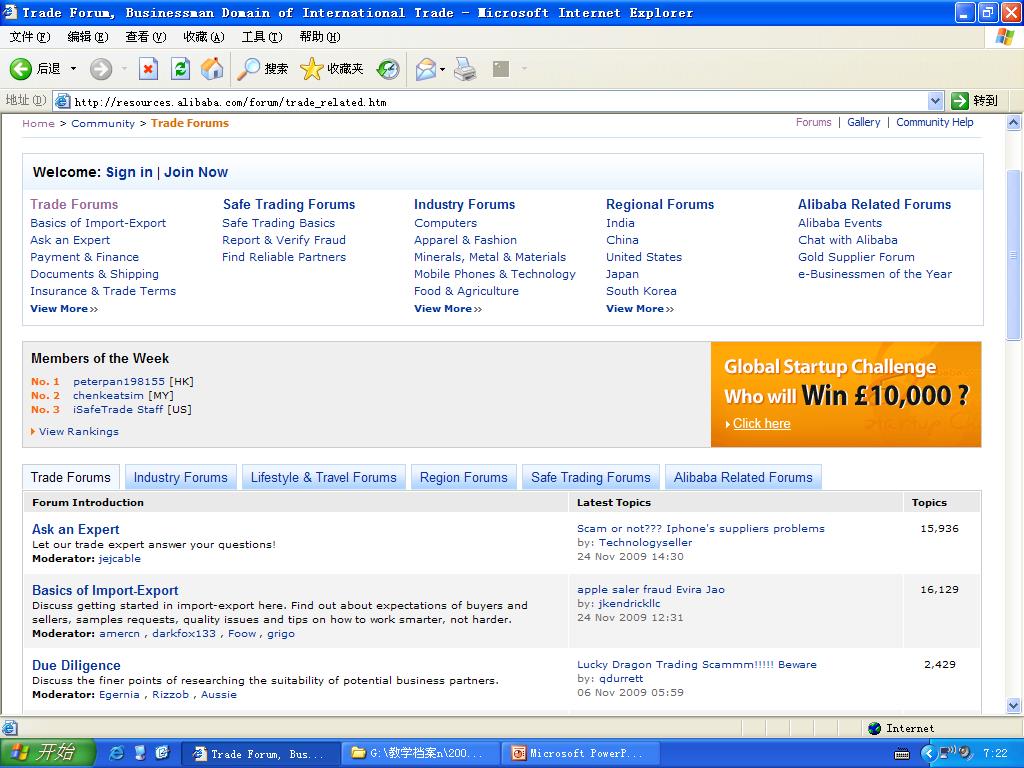Switch to the G:\ folder taskbar button
This screenshot has height=768, width=1024.
coord(421,754)
